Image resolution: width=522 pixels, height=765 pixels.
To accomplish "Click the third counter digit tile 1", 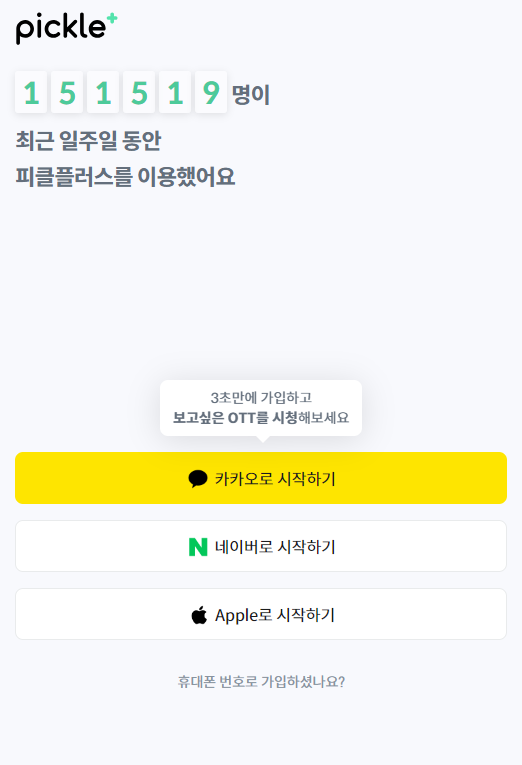I will [x=103, y=92].
